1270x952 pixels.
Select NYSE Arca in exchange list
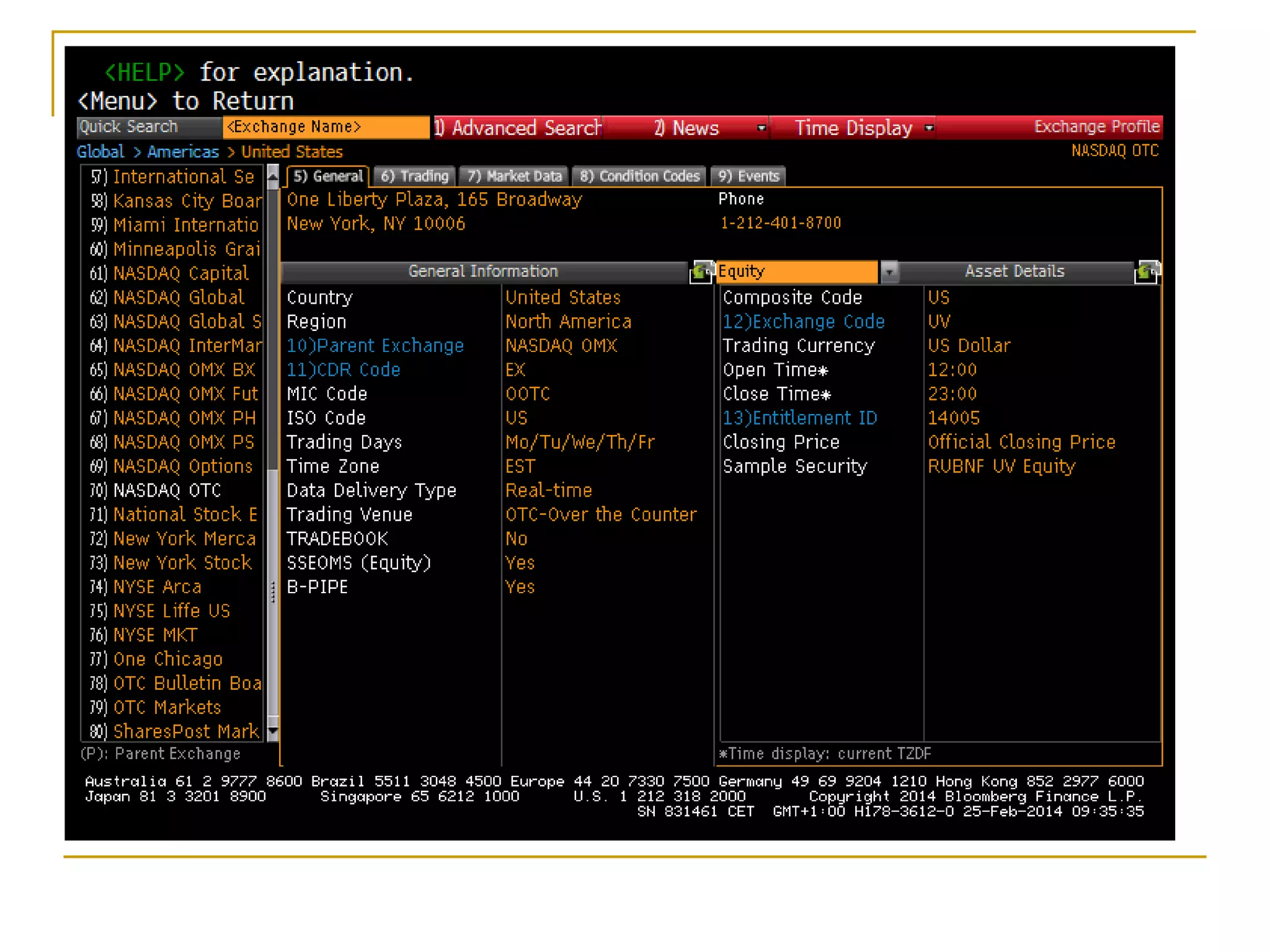pos(157,587)
